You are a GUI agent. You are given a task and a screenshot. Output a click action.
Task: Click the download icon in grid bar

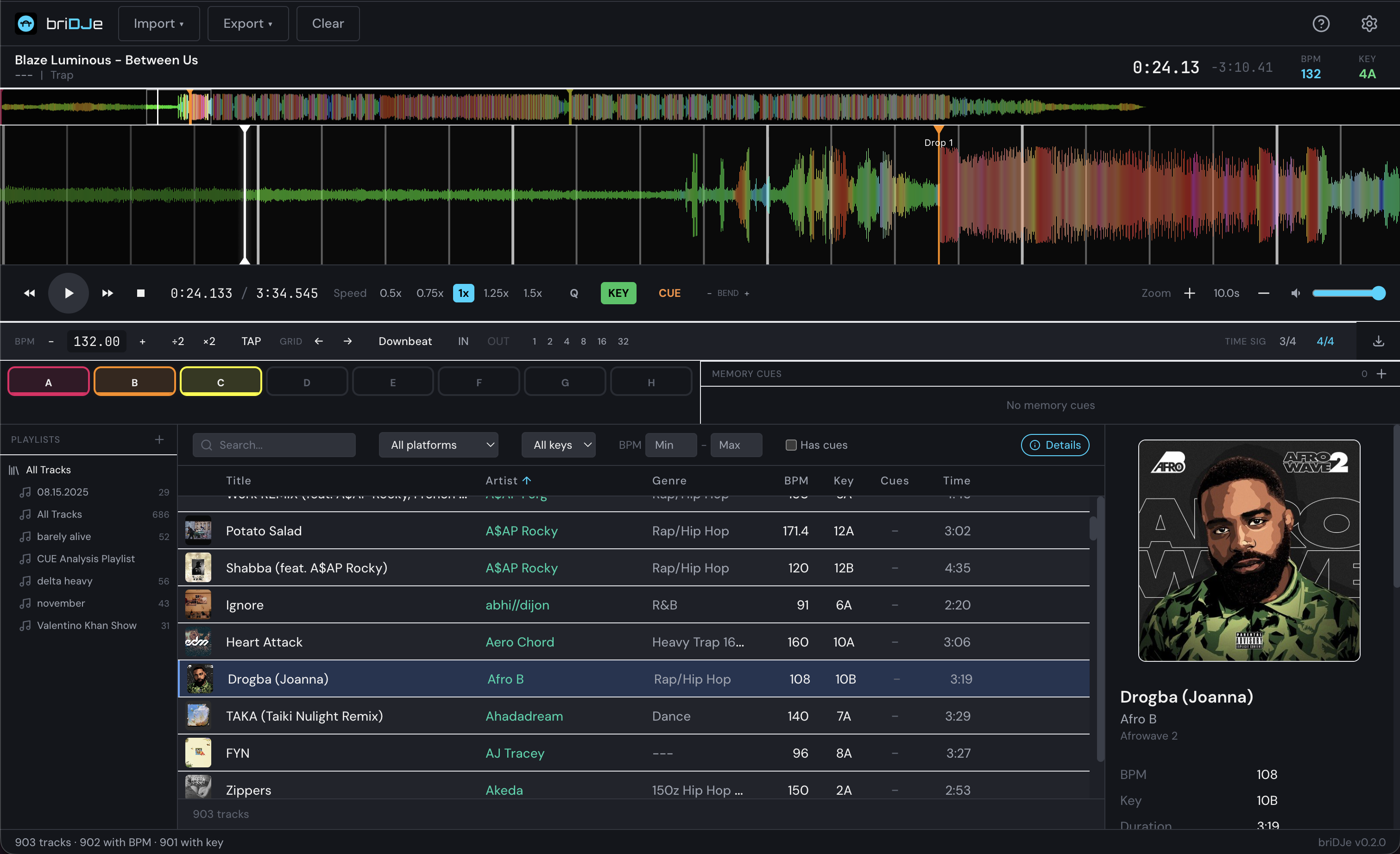1378,341
